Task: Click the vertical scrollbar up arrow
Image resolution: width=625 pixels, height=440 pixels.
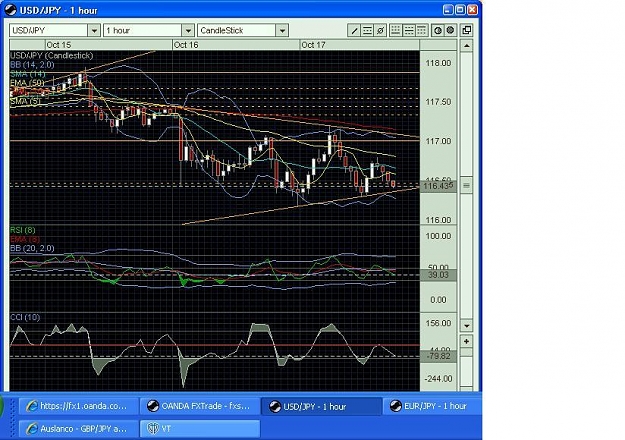Action: (466, 45)
